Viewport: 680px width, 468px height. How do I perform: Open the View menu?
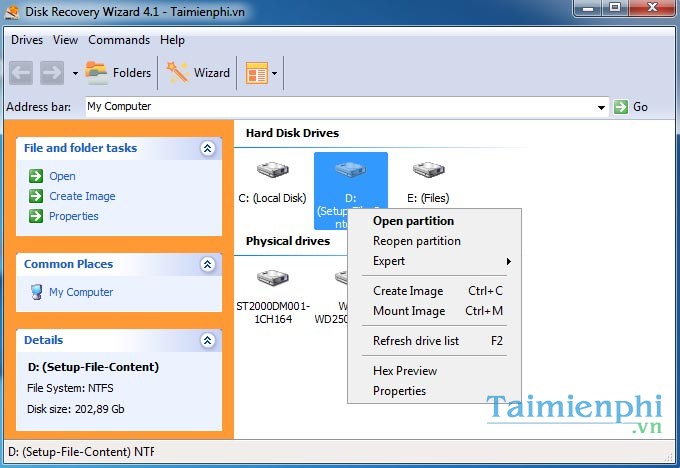click(x=65, y=40)
